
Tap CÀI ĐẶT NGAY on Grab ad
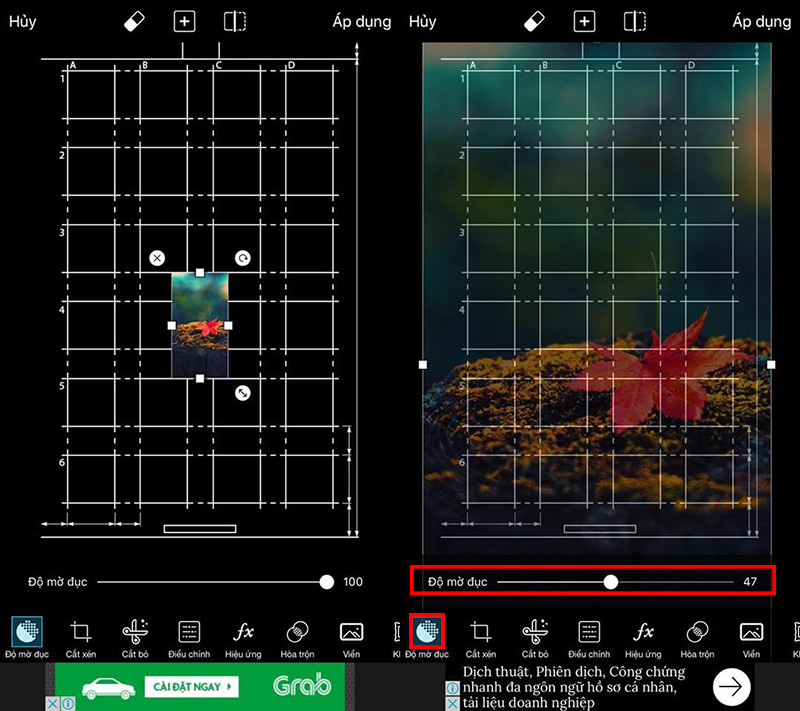coord(192,687)
